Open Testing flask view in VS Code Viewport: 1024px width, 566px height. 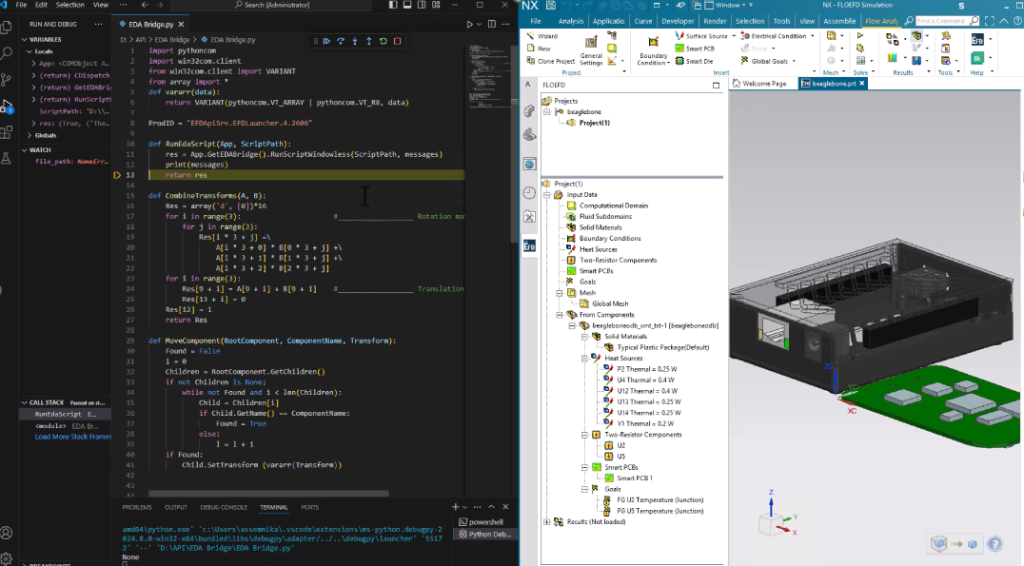pos(7,158)
